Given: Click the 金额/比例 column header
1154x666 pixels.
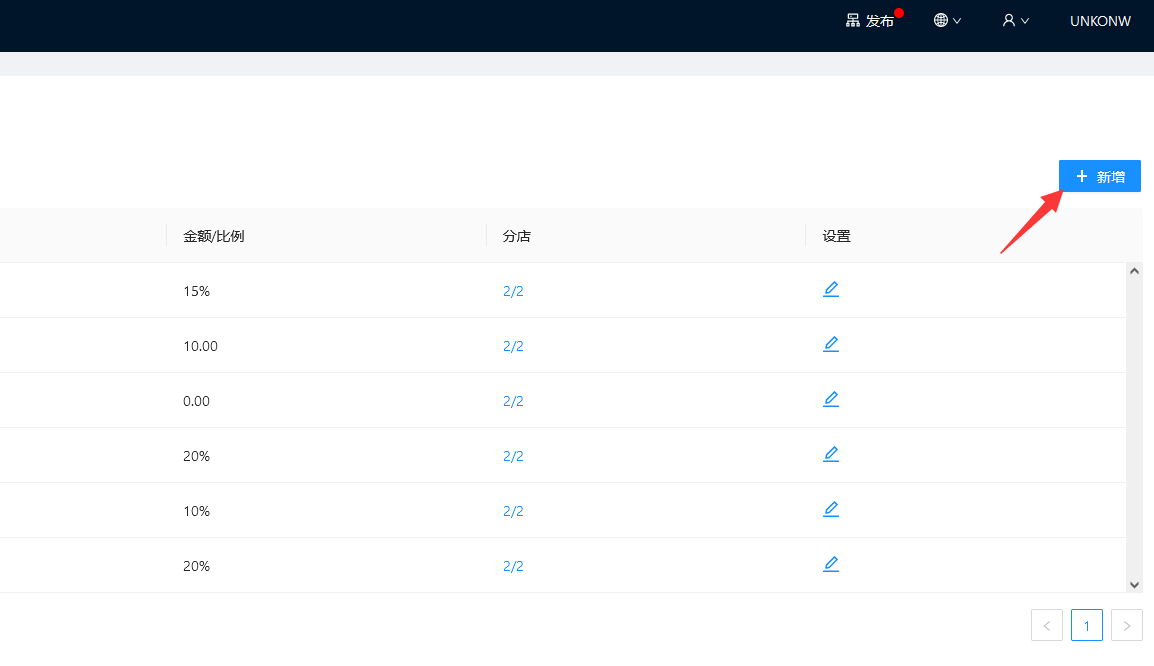Looking at the screenshot, I should pos(213,236).
